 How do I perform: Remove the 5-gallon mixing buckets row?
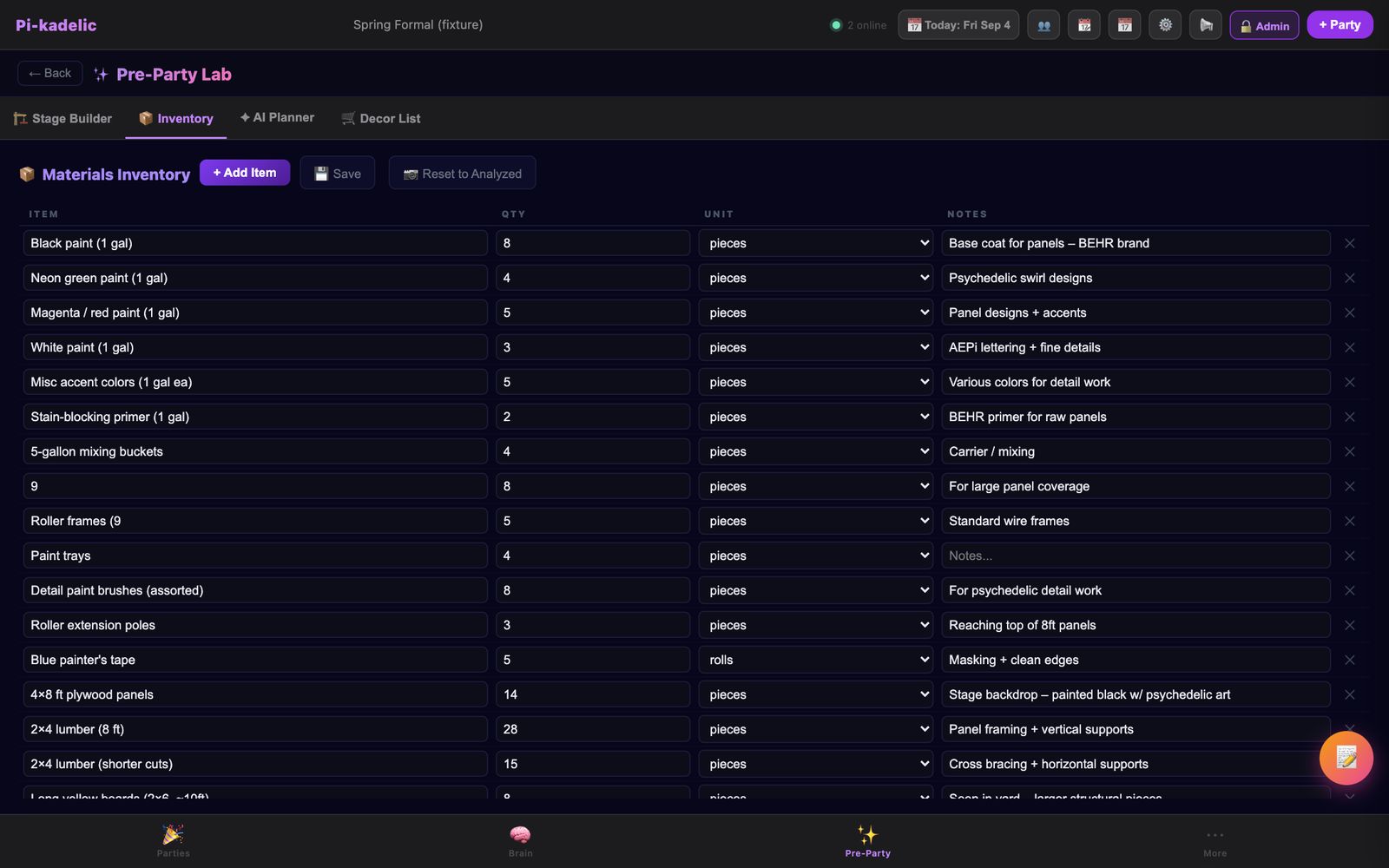(1349, 451)
